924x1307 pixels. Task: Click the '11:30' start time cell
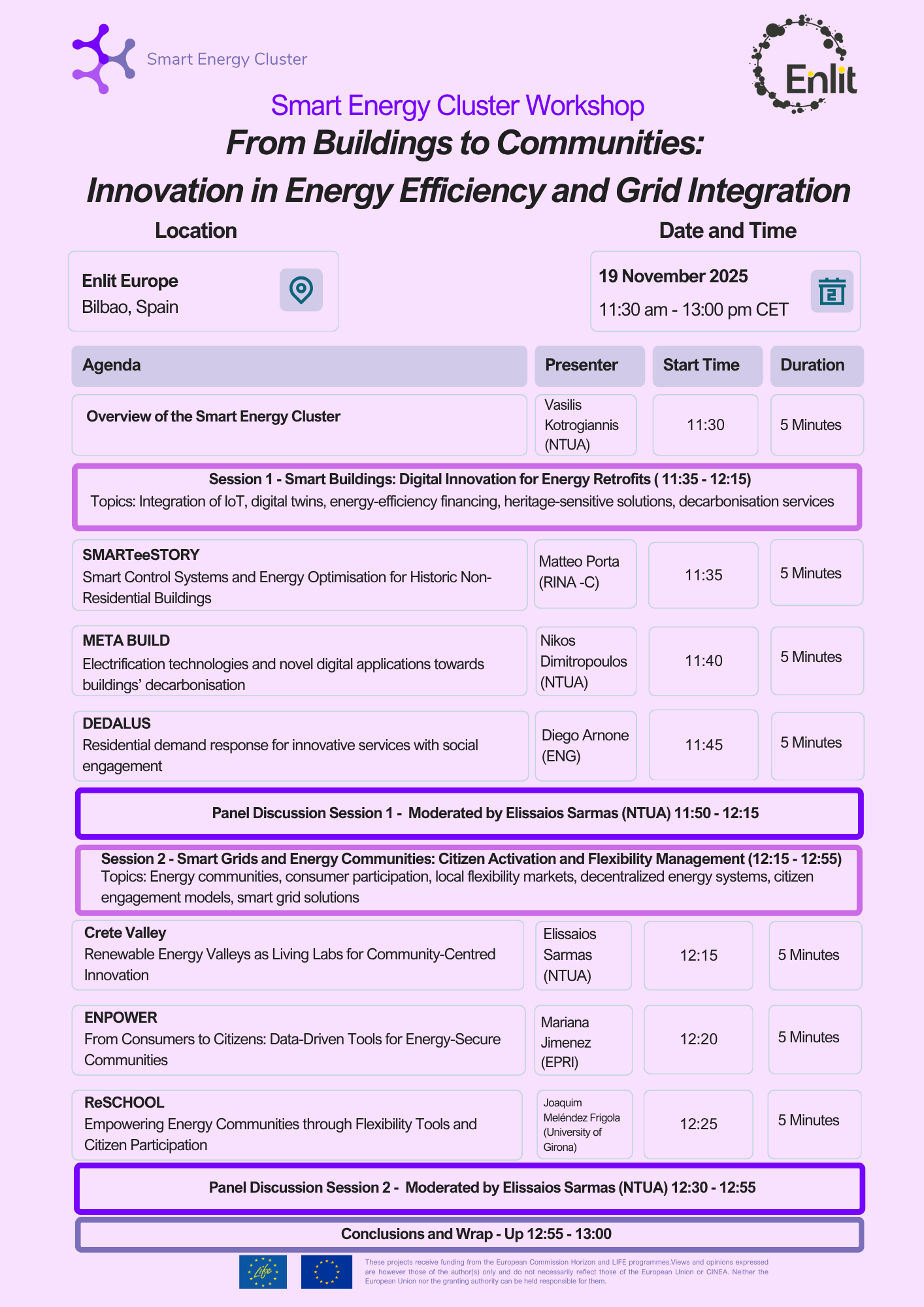[706, 425]
